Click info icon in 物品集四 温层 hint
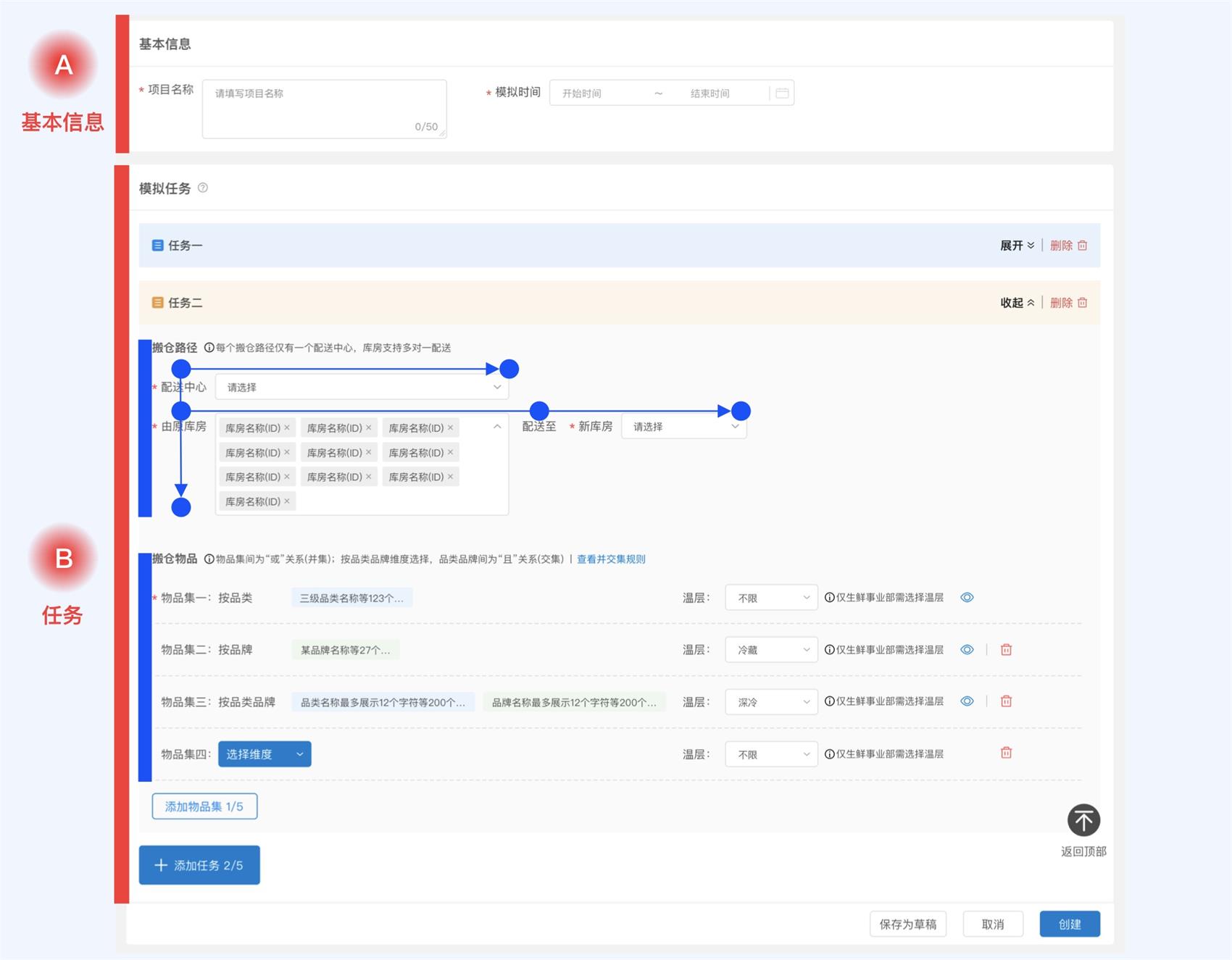 (829, 754)
